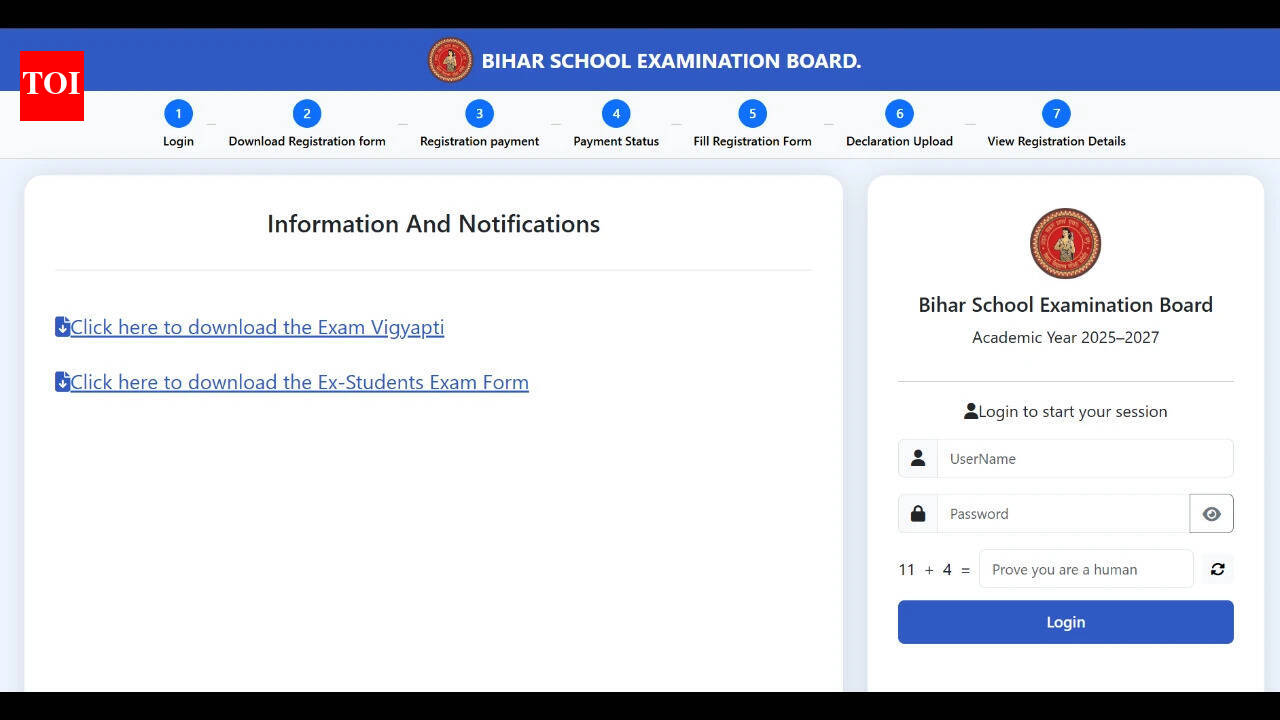Screen dimensions: 1280x720
Task: Select step 3 Registration payment circle
Action: tap(479, 114)
